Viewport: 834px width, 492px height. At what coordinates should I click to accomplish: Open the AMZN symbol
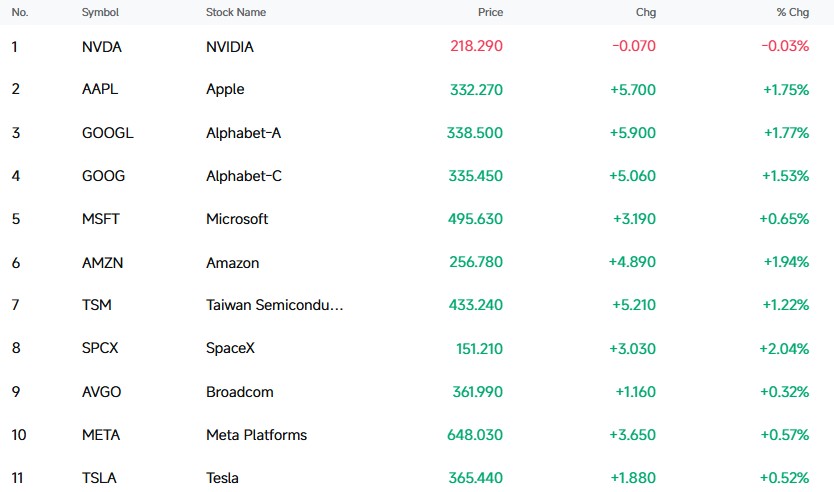pyautogui.click(x=102, y=263)
